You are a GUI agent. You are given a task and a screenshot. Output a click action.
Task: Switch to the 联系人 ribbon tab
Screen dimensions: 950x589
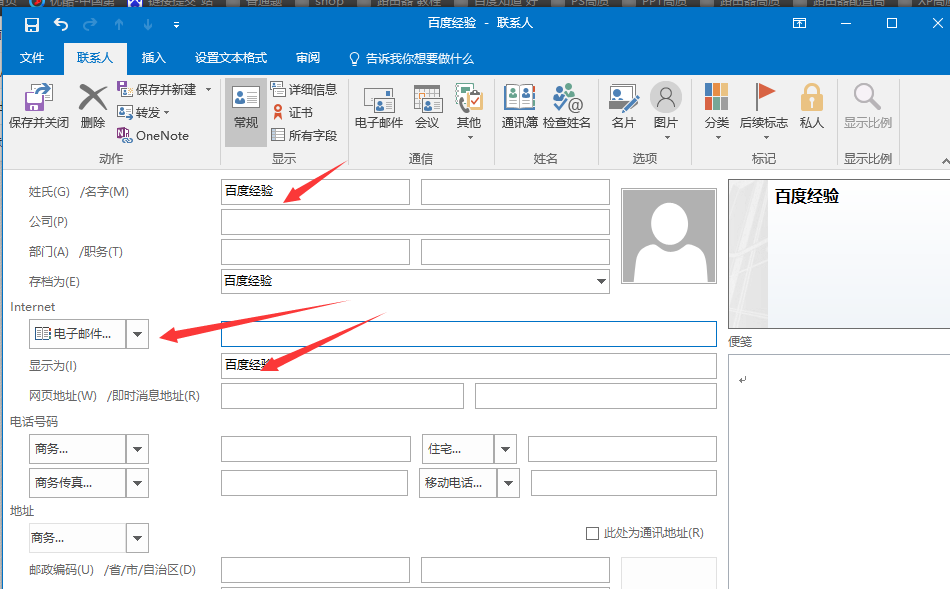95,58
